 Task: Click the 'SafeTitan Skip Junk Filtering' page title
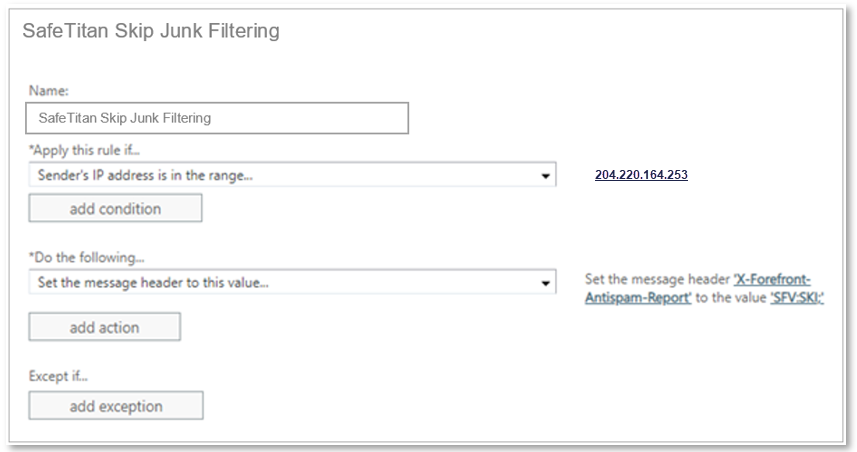pos(151,31)
